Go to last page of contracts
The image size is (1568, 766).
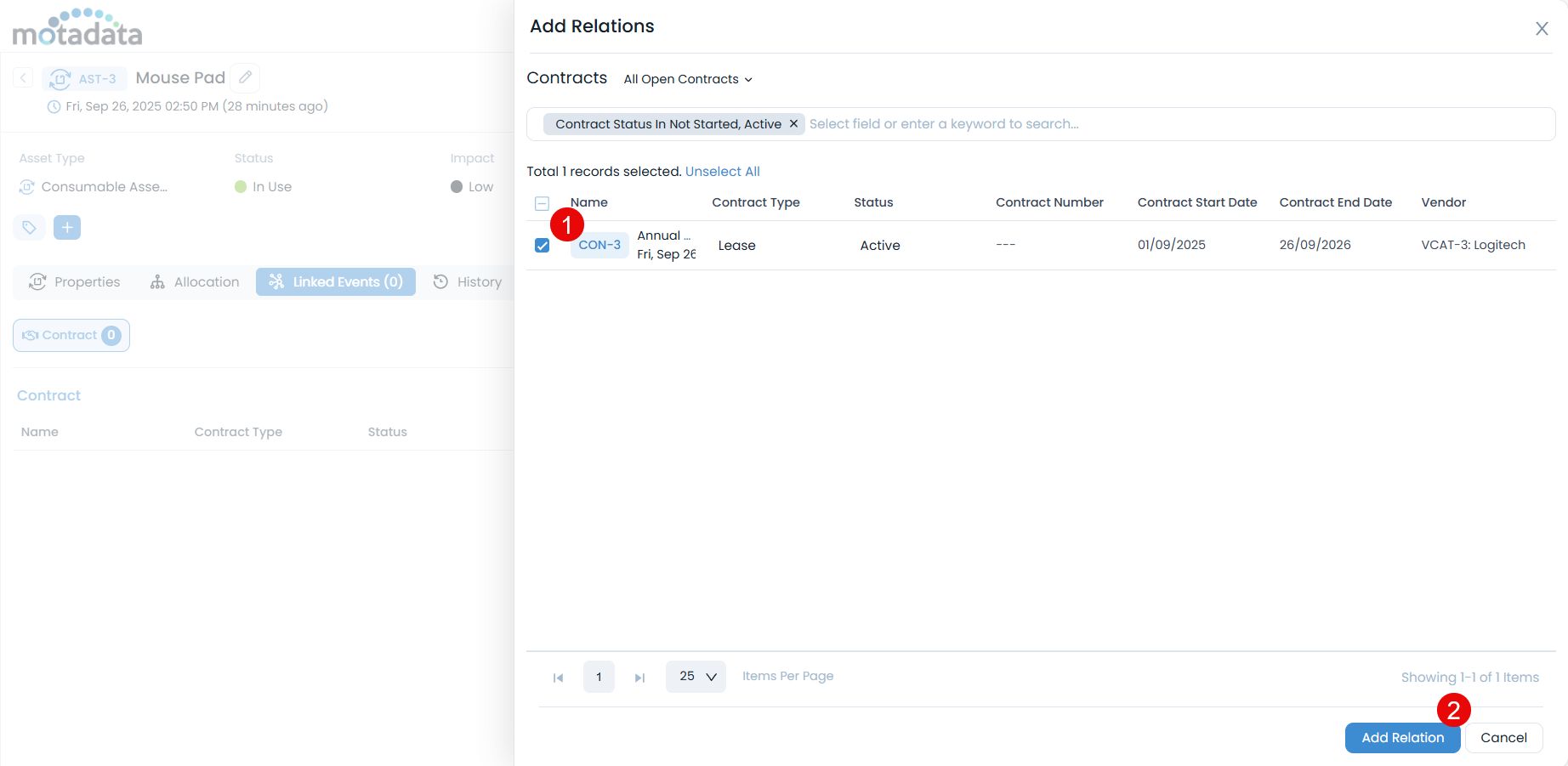click(639, 678)
